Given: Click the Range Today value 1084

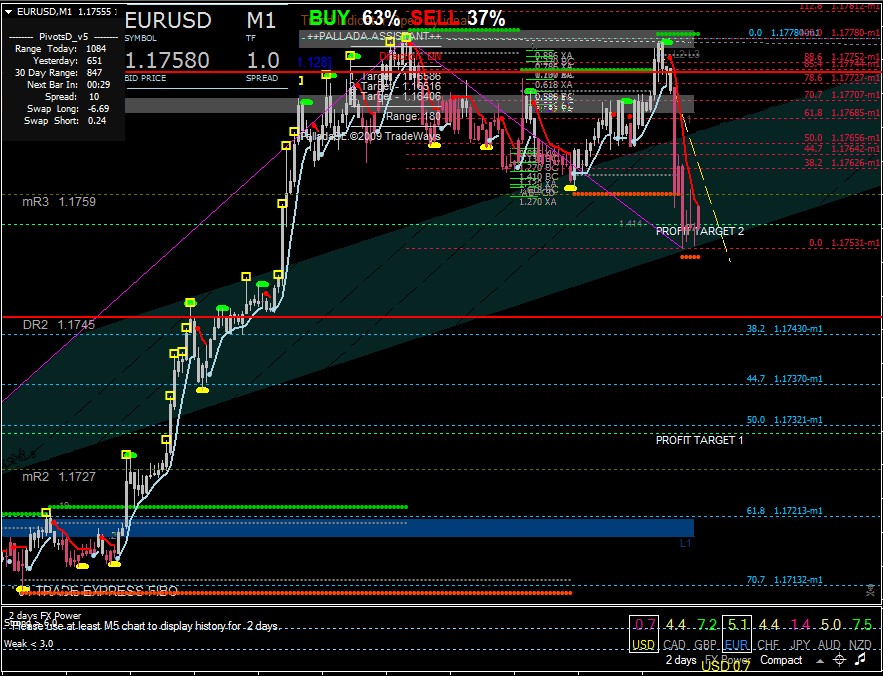Looking at the screenshot, I should pos(96,48).
